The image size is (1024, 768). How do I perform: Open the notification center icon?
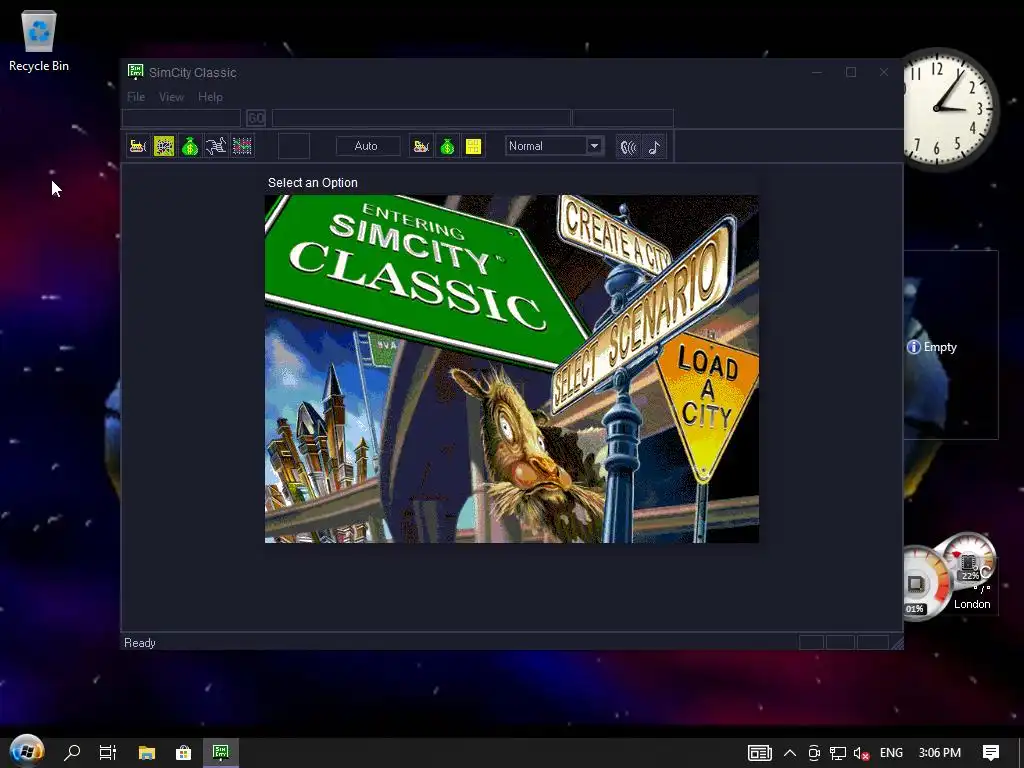tap(991, 753)
